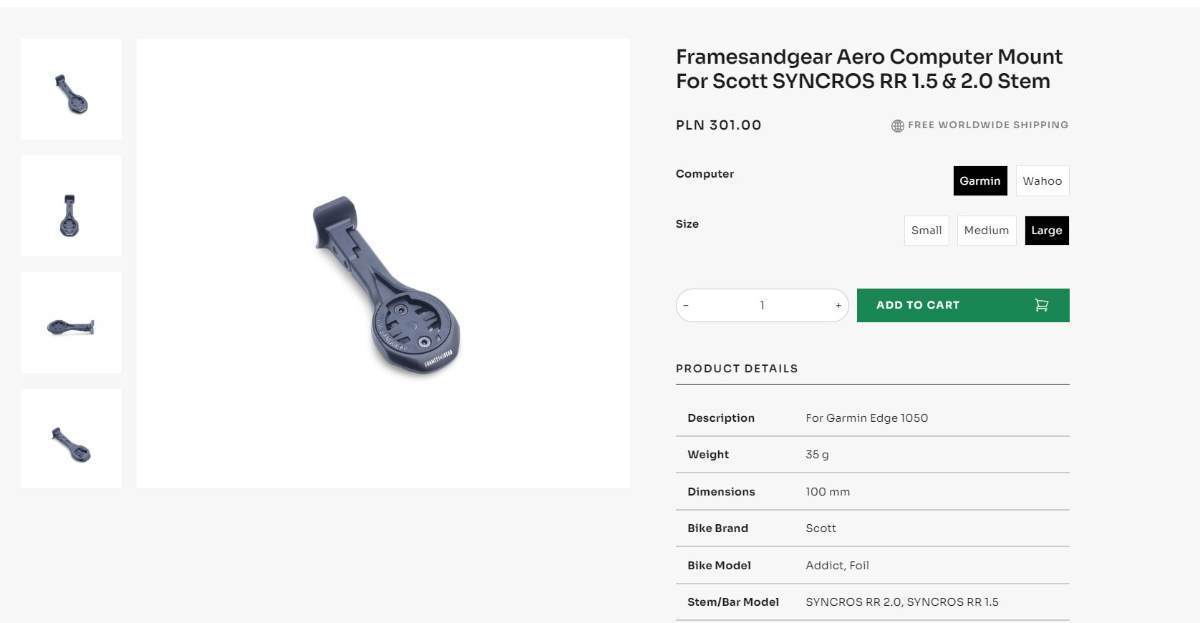The width and height of the screenshot is (1200, 623).
Task: Choose the Small size option
Action: point(926,230)
